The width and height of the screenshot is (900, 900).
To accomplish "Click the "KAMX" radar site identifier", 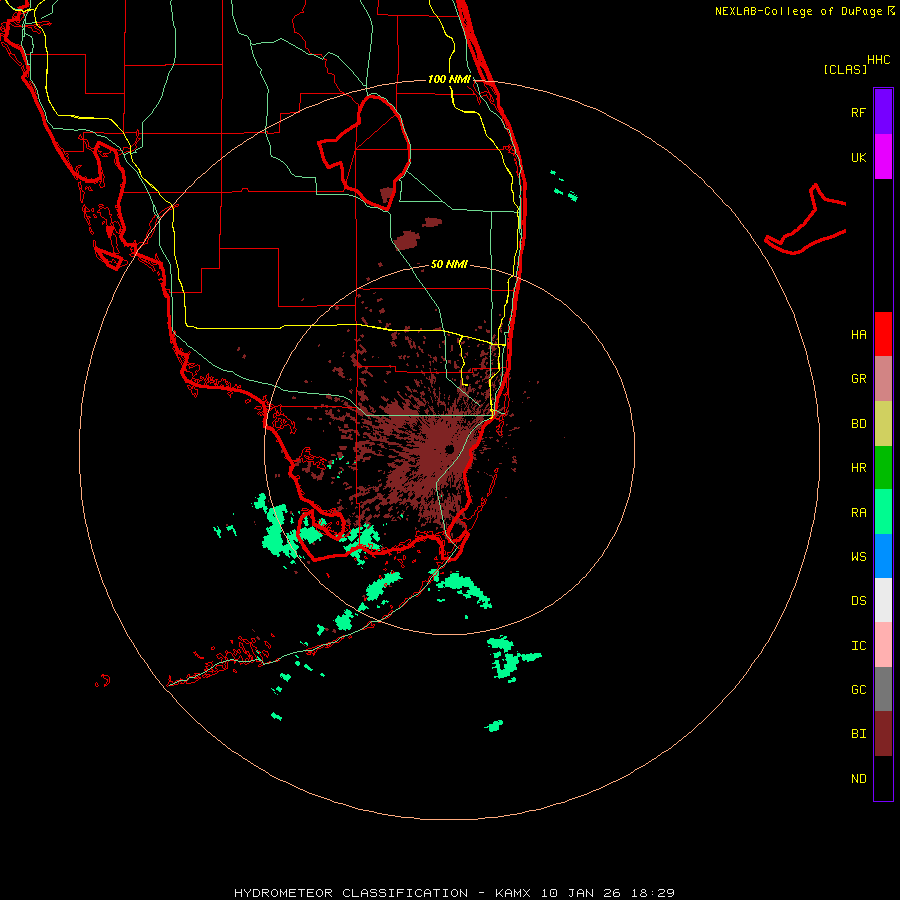I will (513, 893).
